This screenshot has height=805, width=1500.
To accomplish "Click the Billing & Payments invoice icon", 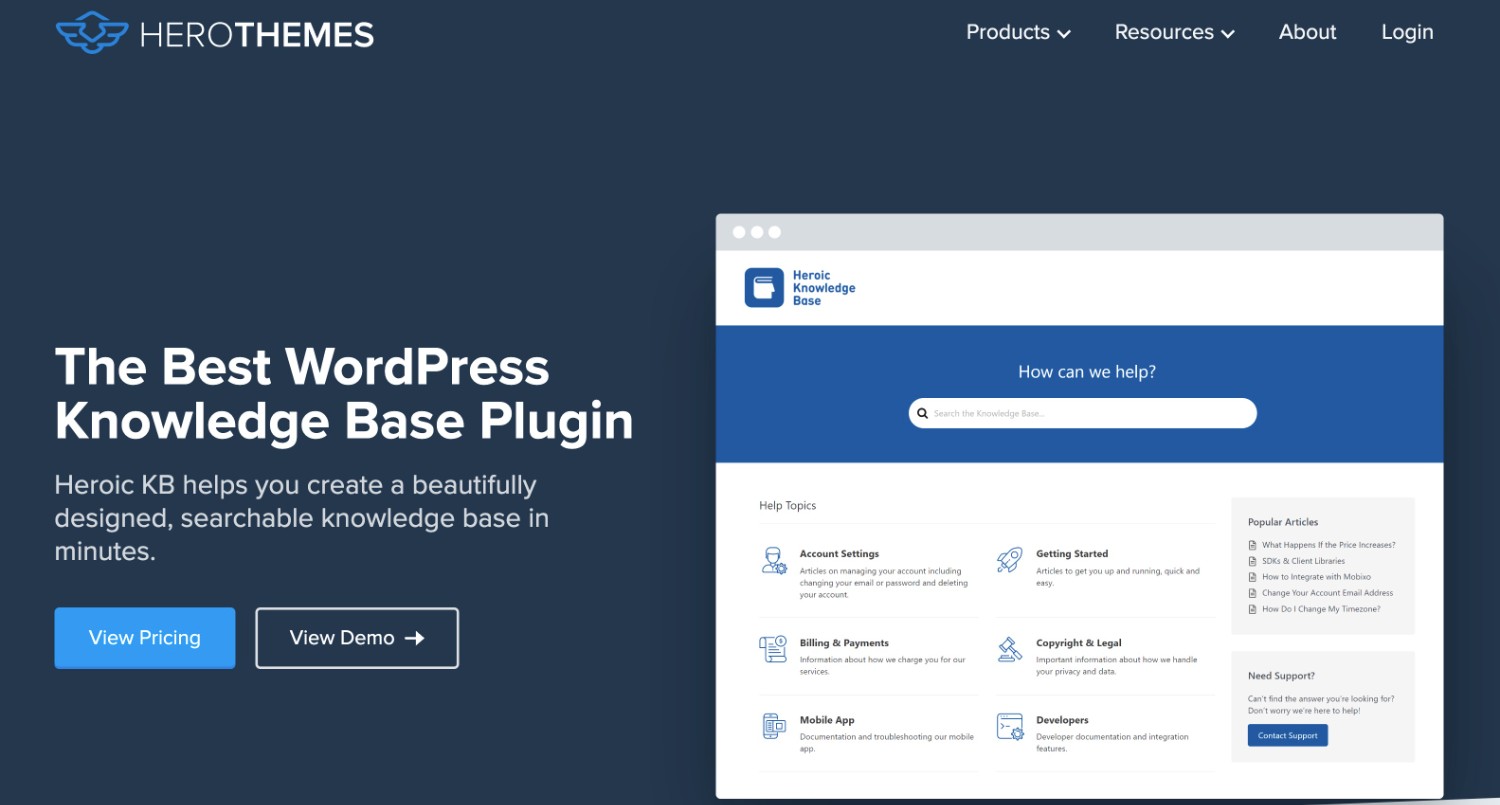I will tap(774, 650).
